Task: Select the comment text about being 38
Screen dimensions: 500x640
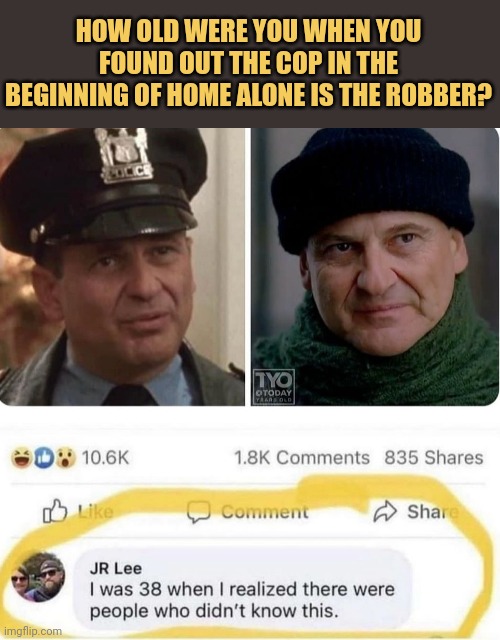Action: (242, 600)
